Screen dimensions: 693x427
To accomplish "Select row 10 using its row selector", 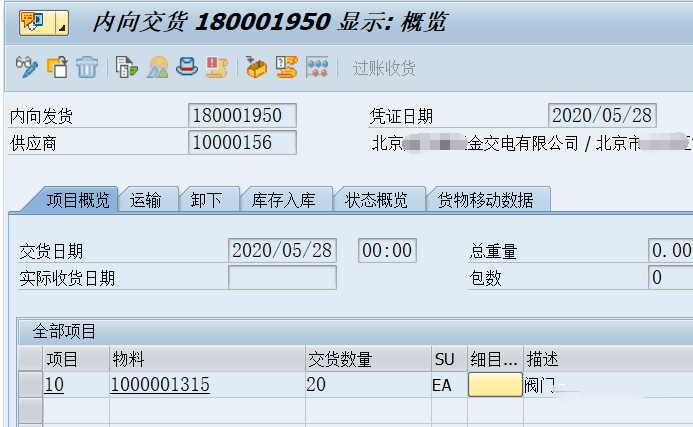I will click(x=30, y=385).
